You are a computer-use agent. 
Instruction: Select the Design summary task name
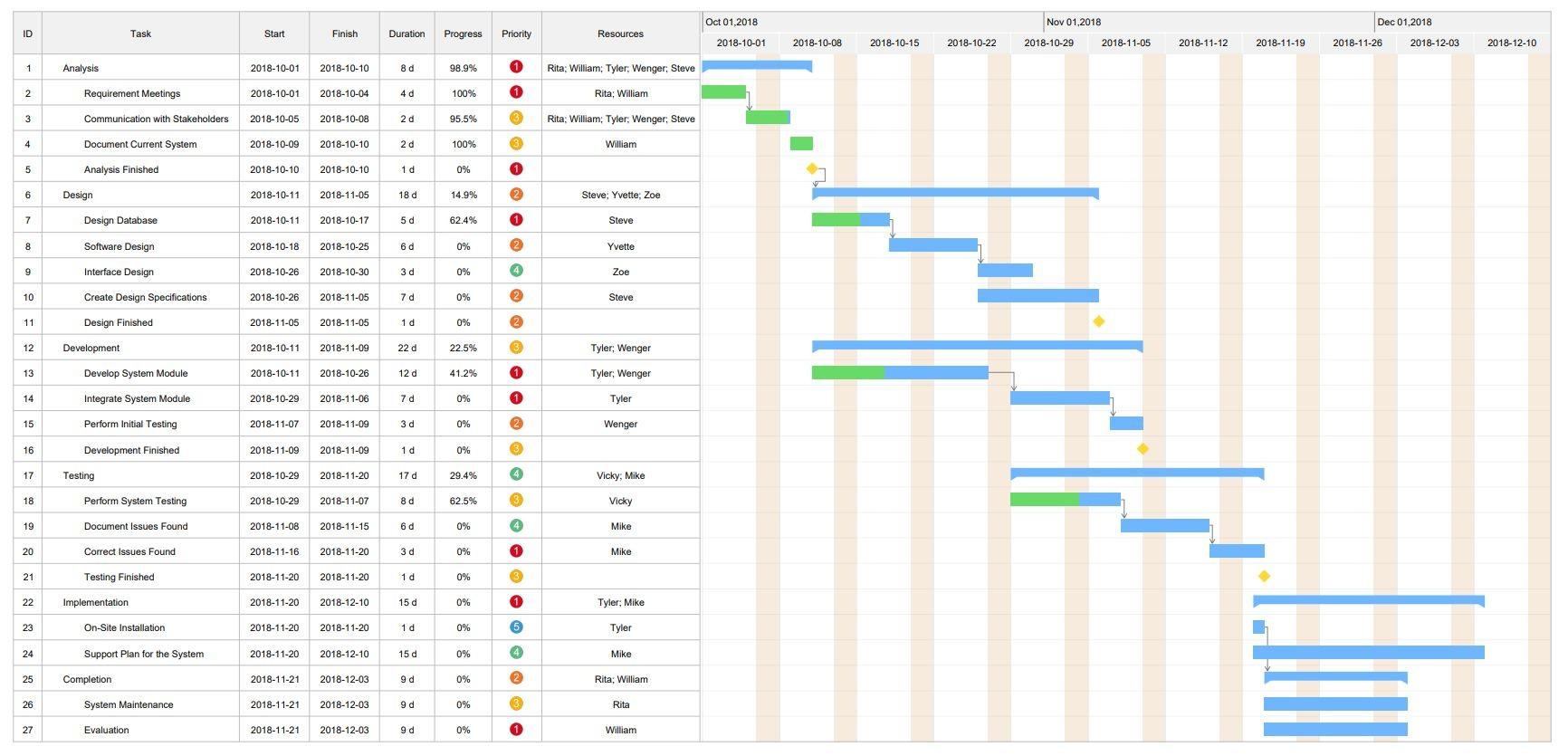tap(78, 195)
